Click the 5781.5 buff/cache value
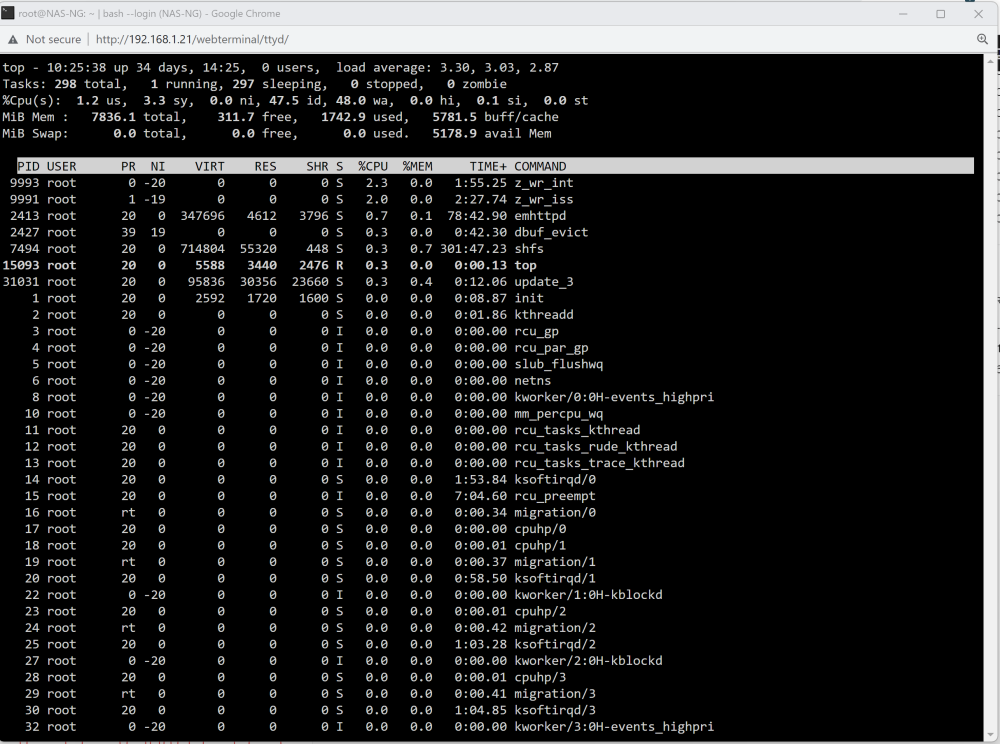The width and height of the screenshot is (1000, 744). click(x=455, y=117)
